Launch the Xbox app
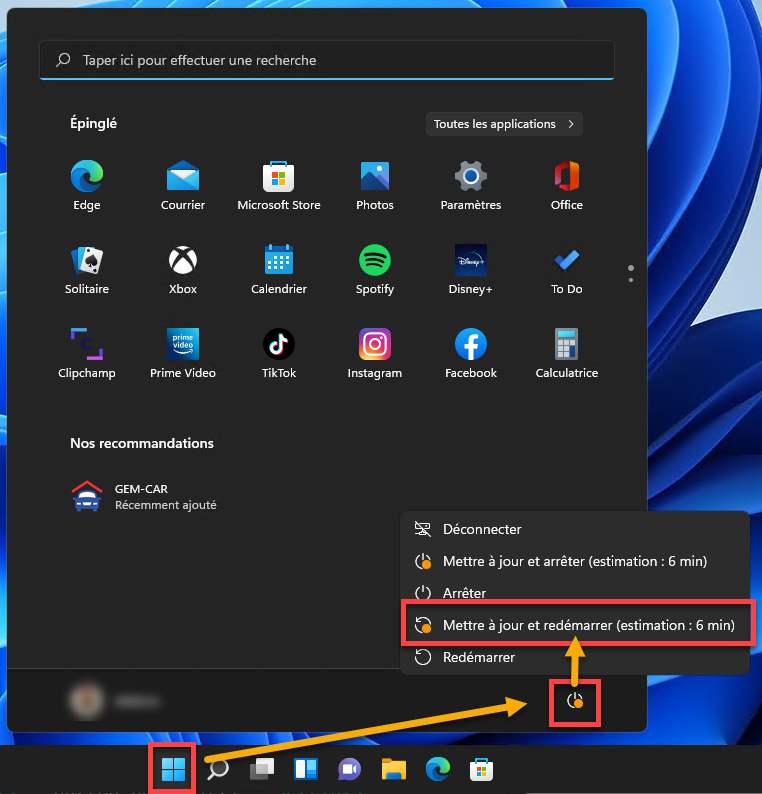 (183, 269)
